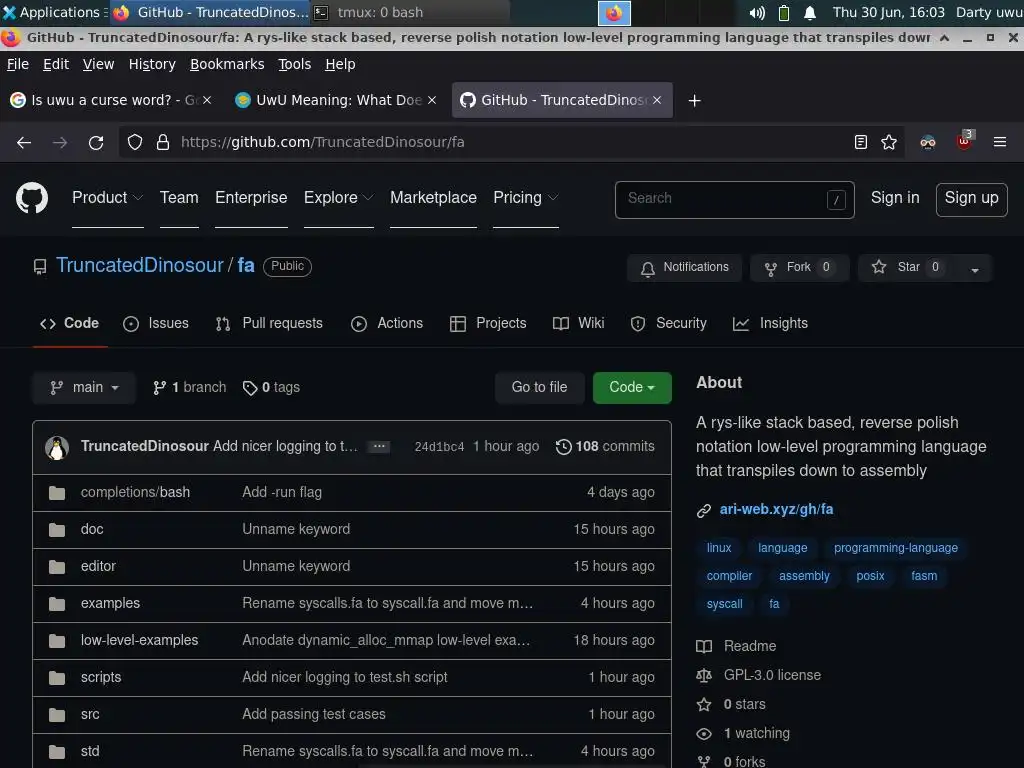Click the battery indicator icon
The height and width of the screenshot is (768, 1024).
coord(784,12)
